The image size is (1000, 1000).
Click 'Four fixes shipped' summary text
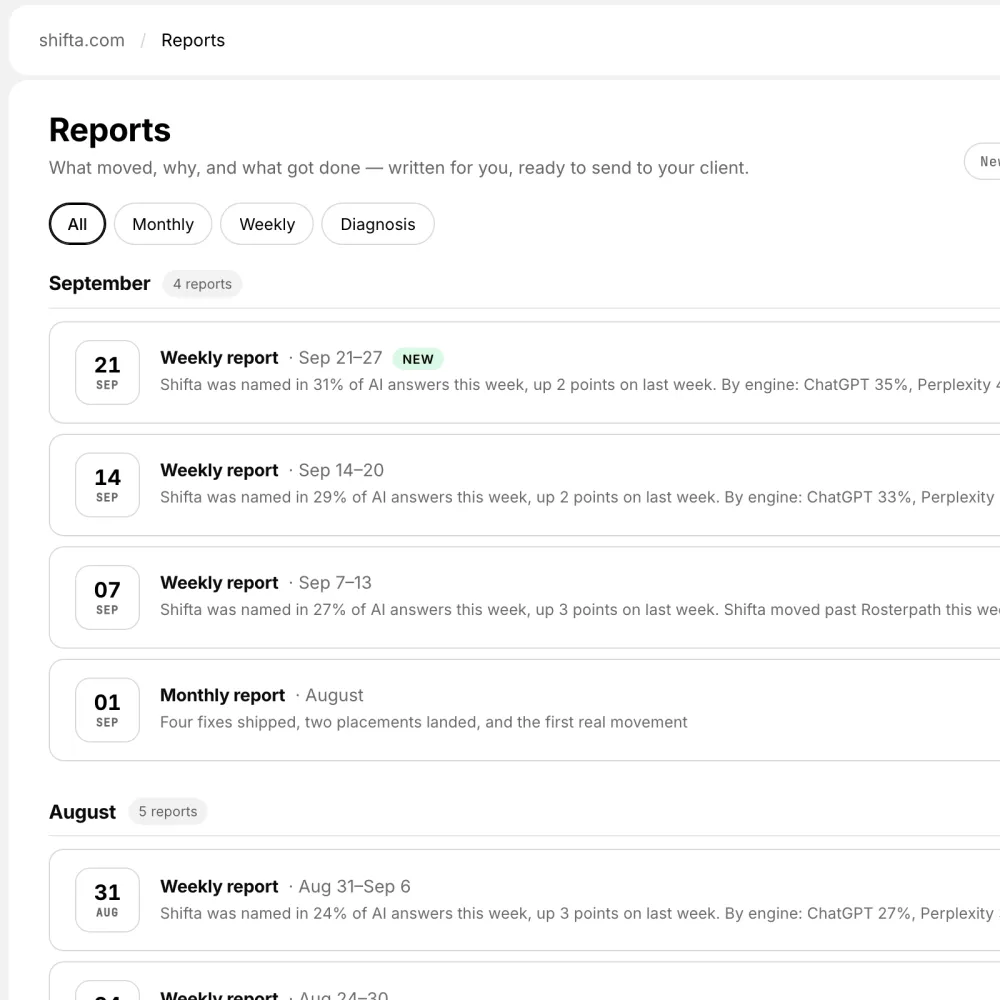423,722
